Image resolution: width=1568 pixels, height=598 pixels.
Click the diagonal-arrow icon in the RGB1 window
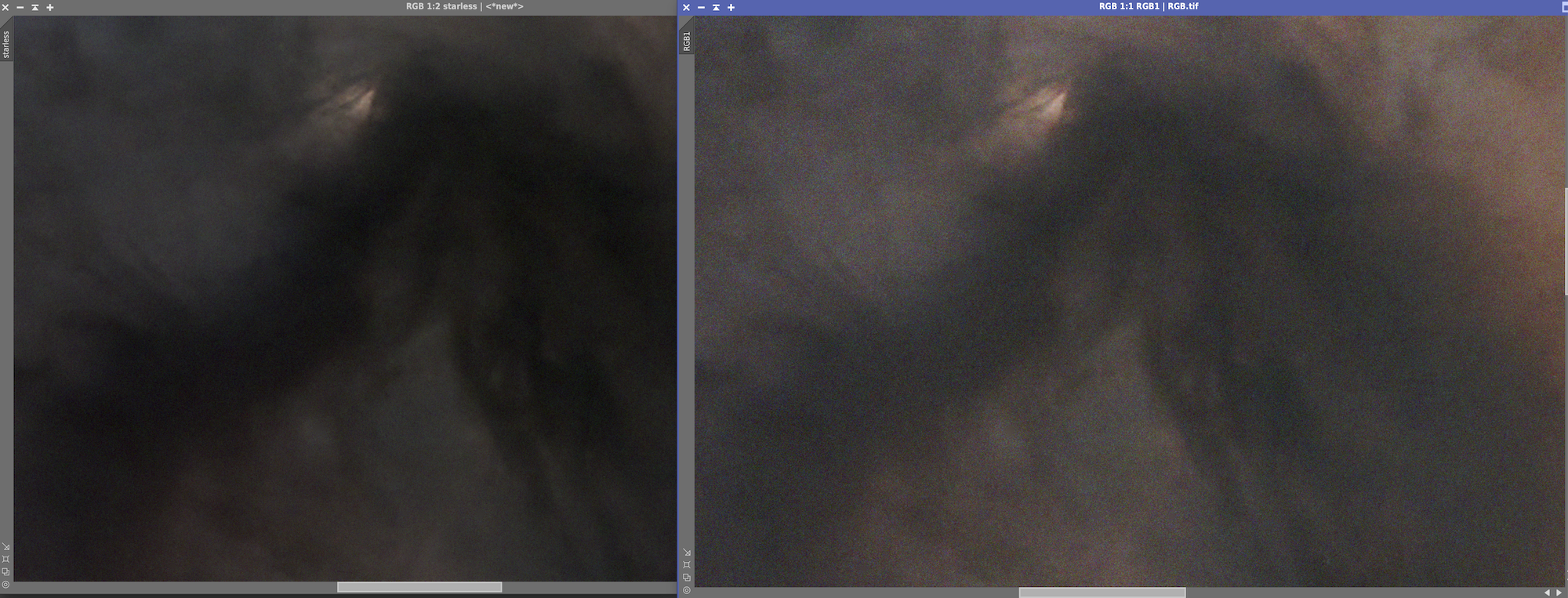pos(687,553)
